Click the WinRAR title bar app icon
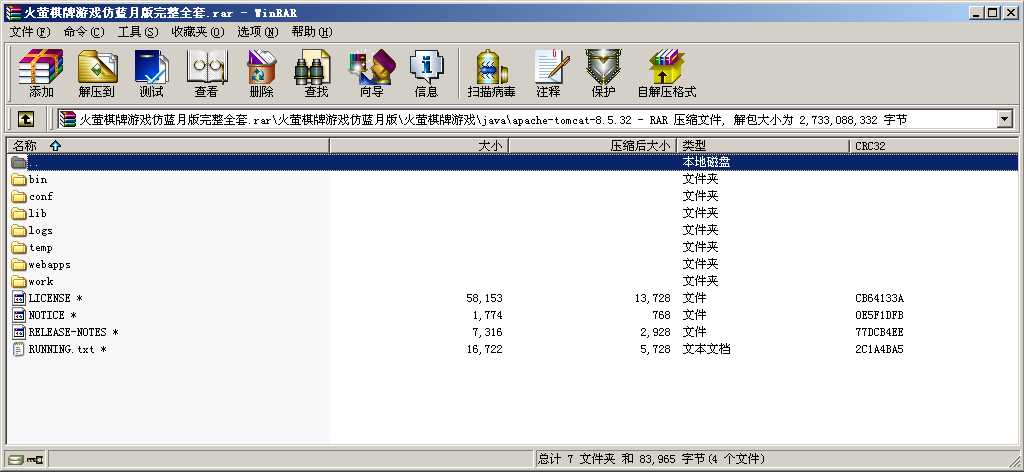This screenshot has width=1024, height=472. click(12, 12)
